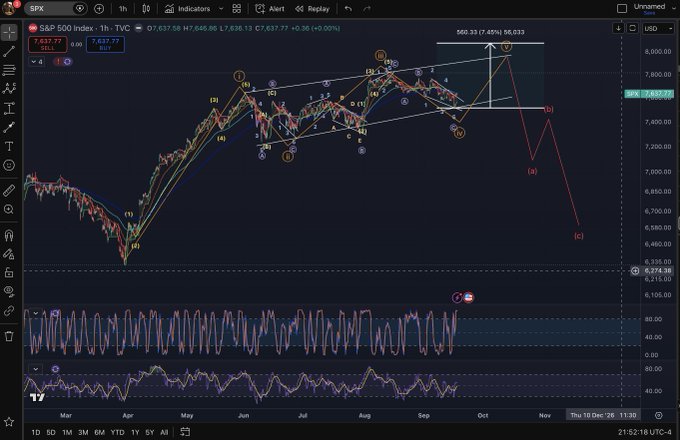Screen dimensions: 680x440
Task: Toggle lock all drawings
Action: coord(9,273)
